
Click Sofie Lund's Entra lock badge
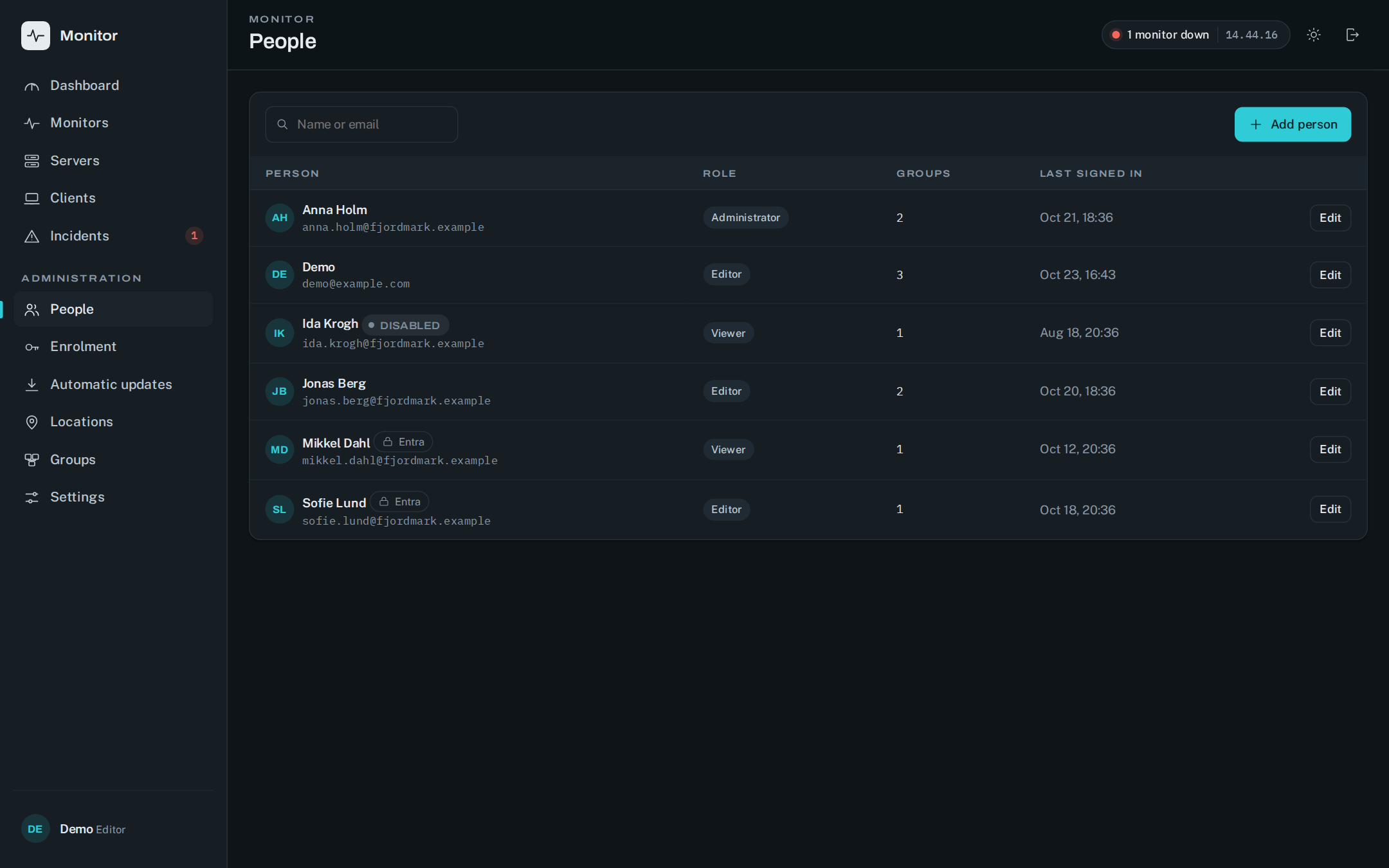pos(399,502)
